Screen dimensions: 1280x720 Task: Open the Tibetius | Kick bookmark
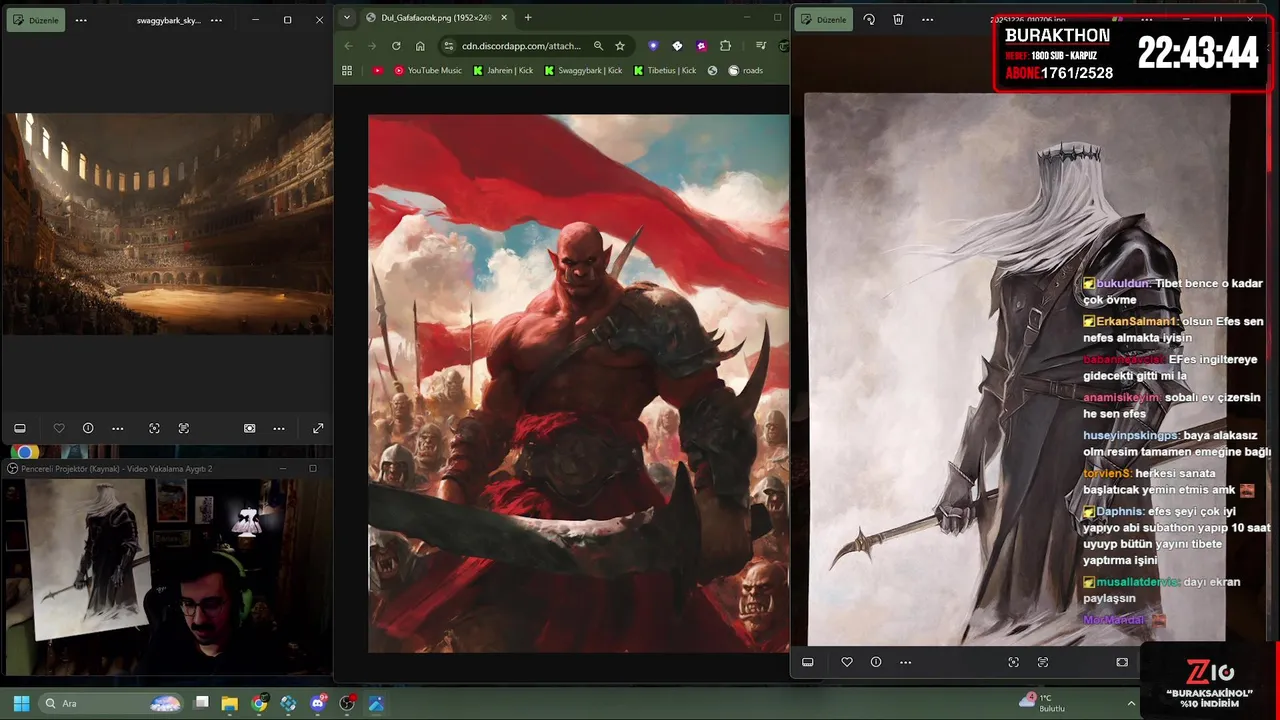(x=665, y=70)
